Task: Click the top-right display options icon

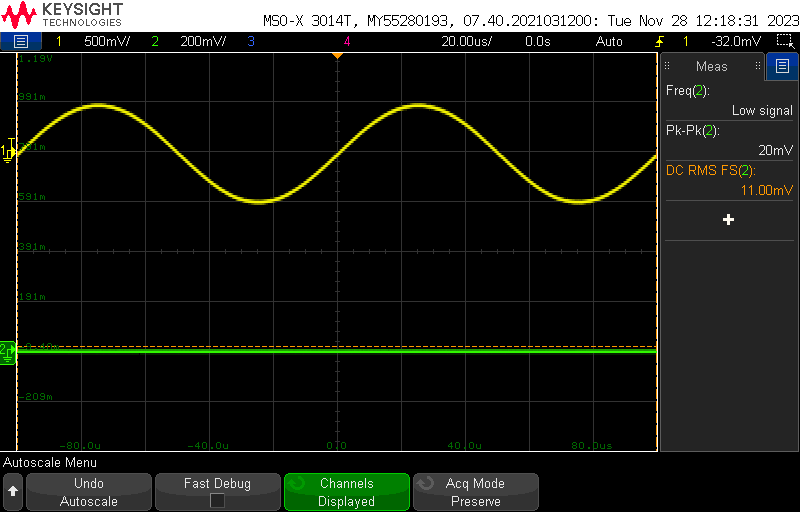Action: pos(784,41)
